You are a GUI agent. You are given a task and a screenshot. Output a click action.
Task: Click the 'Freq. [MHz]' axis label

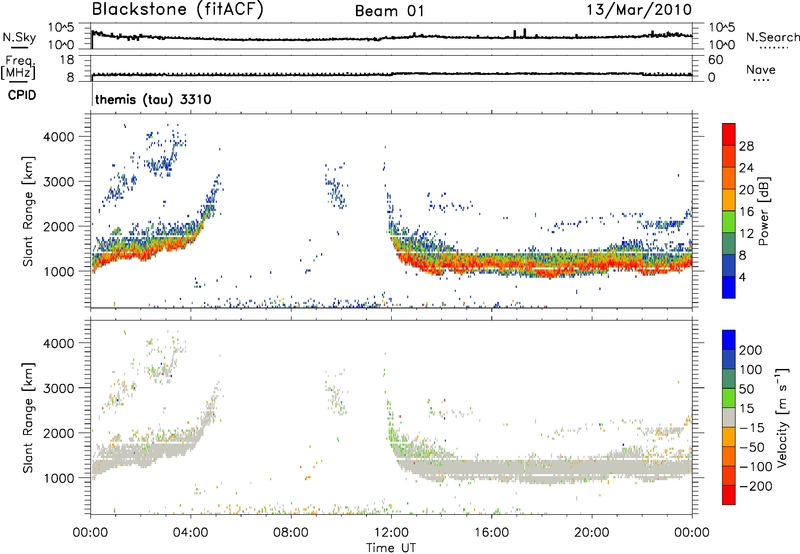click(18, 68)
